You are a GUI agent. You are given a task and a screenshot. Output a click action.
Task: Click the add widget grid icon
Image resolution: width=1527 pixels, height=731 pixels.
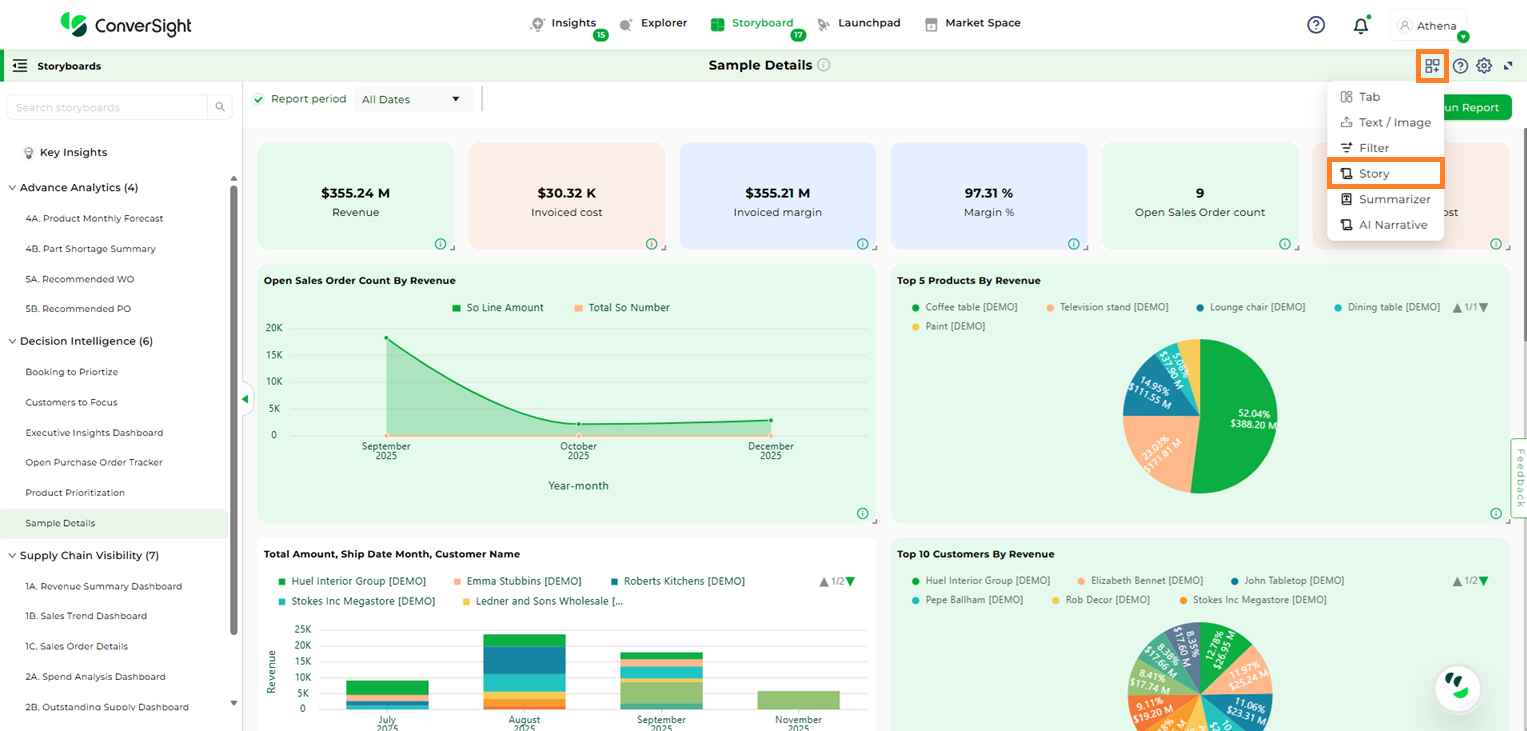tap(1432, 66)
